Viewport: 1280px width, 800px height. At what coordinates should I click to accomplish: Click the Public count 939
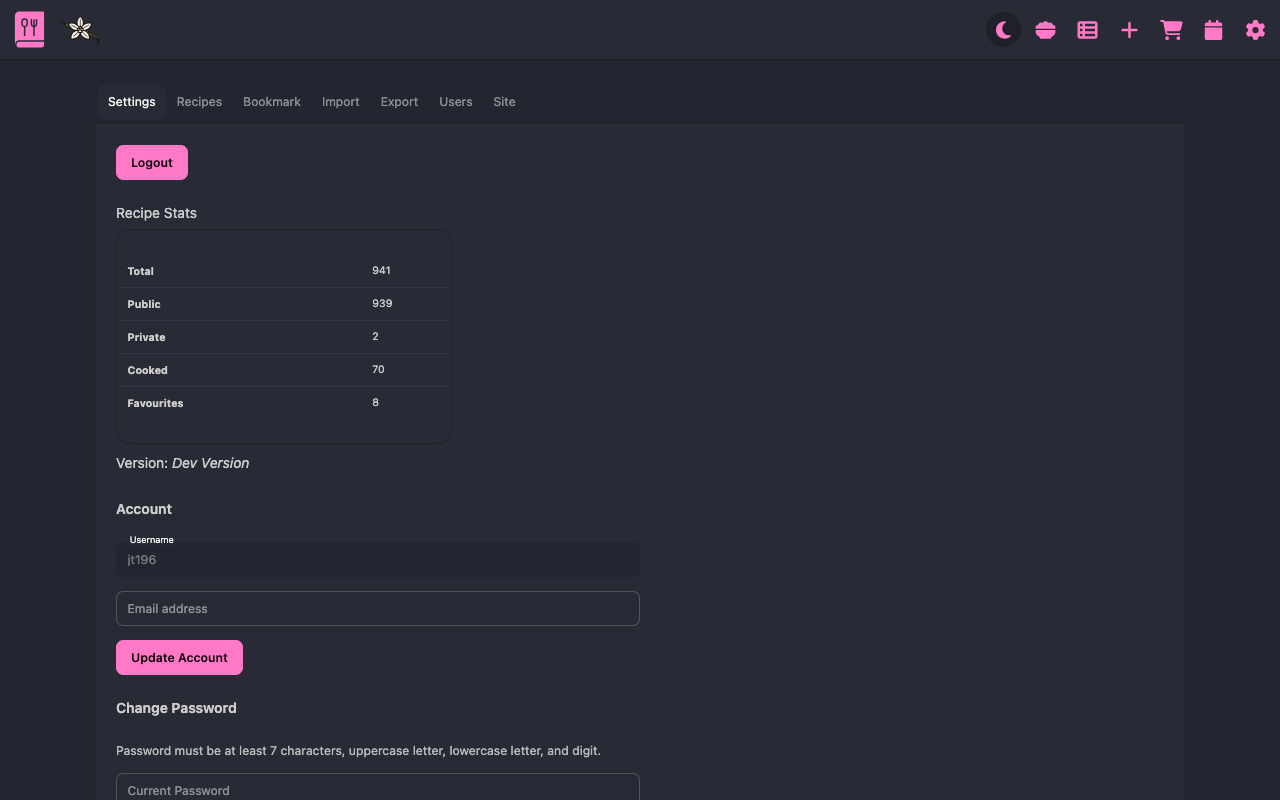[382, 304]
